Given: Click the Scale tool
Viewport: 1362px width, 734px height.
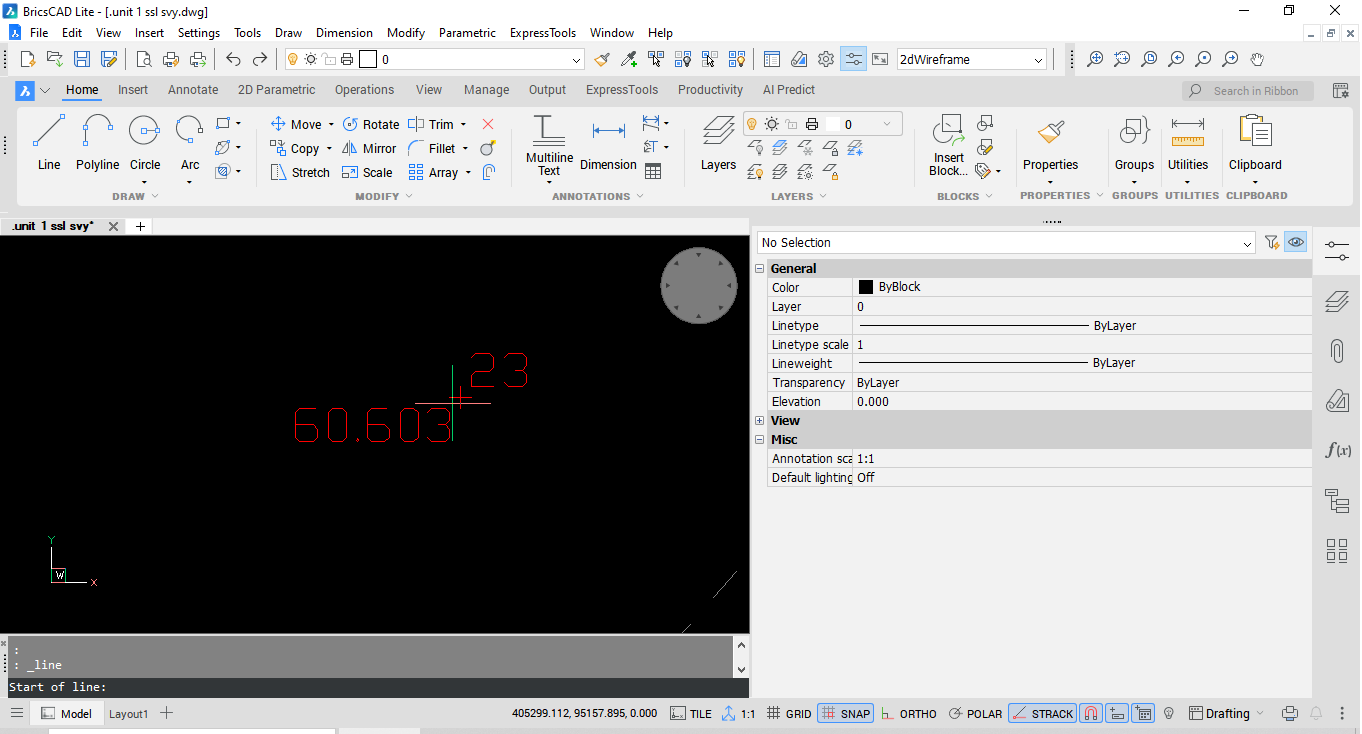Looking at the screenshot, I should click(x=367, y=172).
